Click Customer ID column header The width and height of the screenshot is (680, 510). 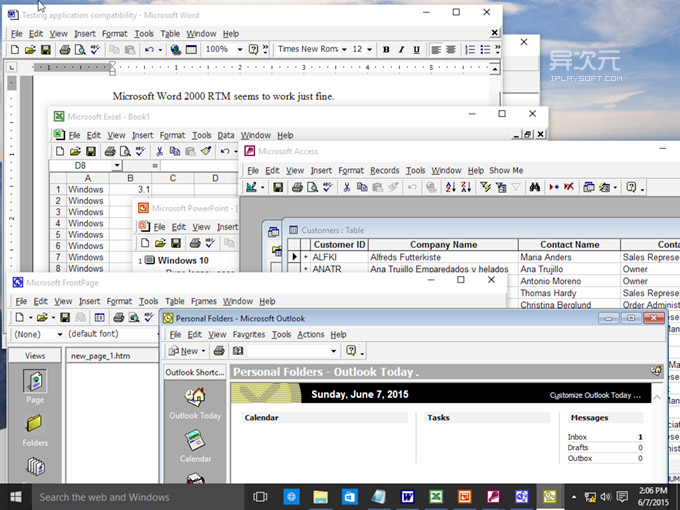click(339, 245)
